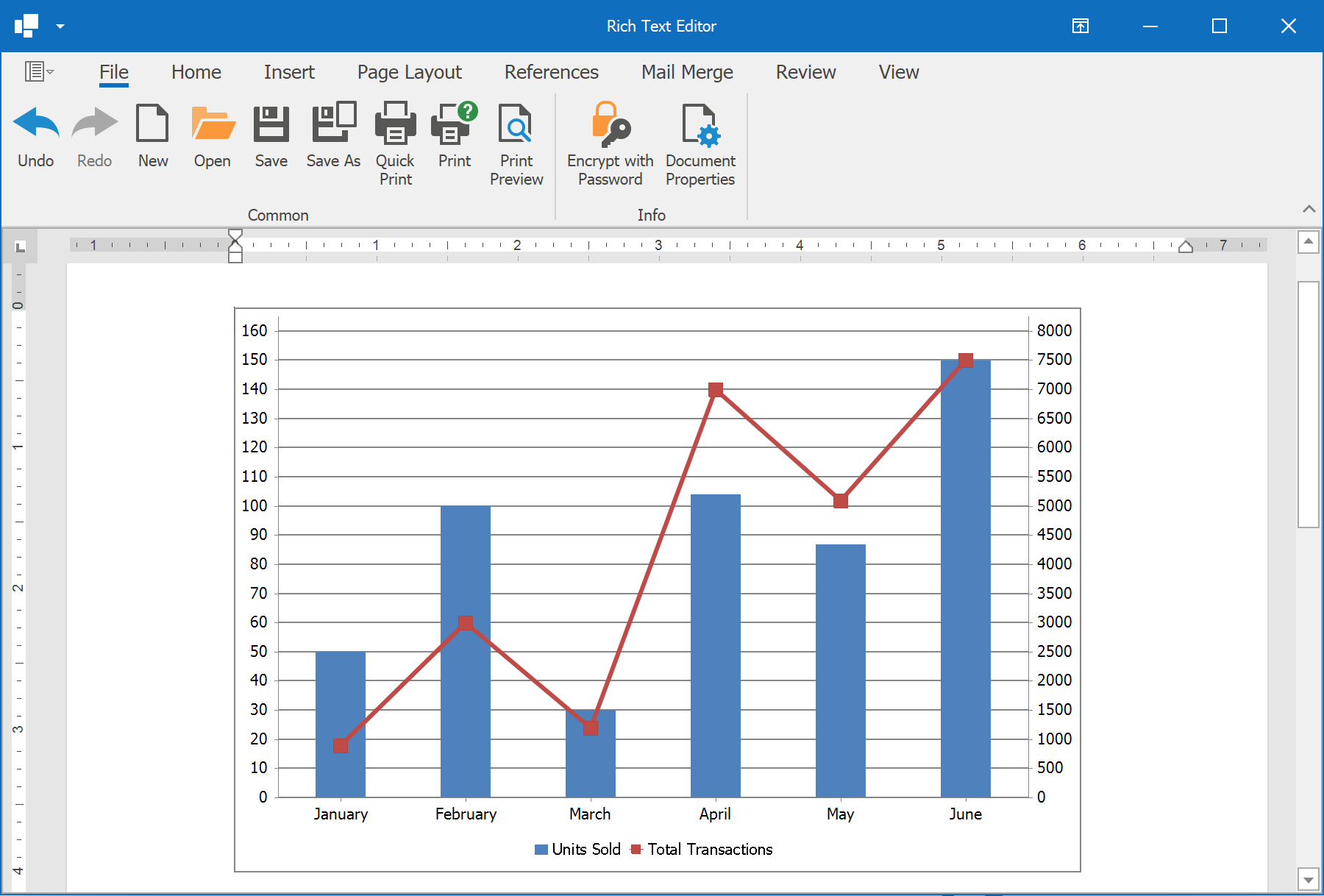
Task: Expand the quick access toolbar dropdown arrow
Action: click(60, 26)
